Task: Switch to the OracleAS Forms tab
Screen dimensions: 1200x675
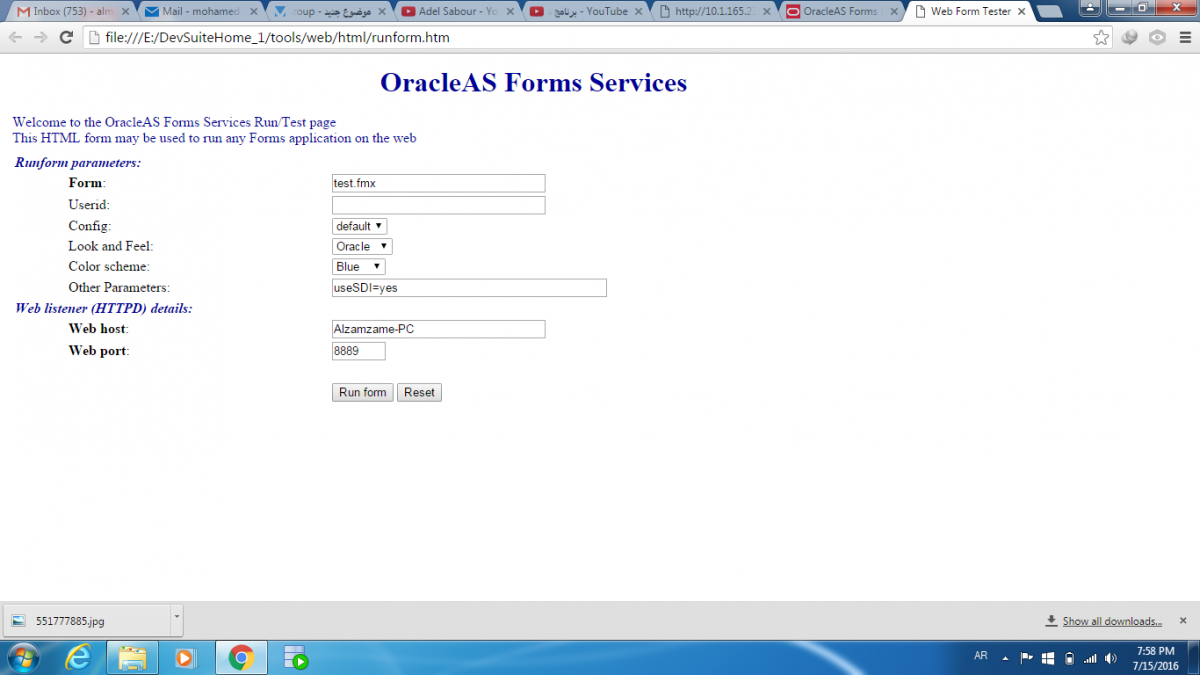Action: pos(838,12)
